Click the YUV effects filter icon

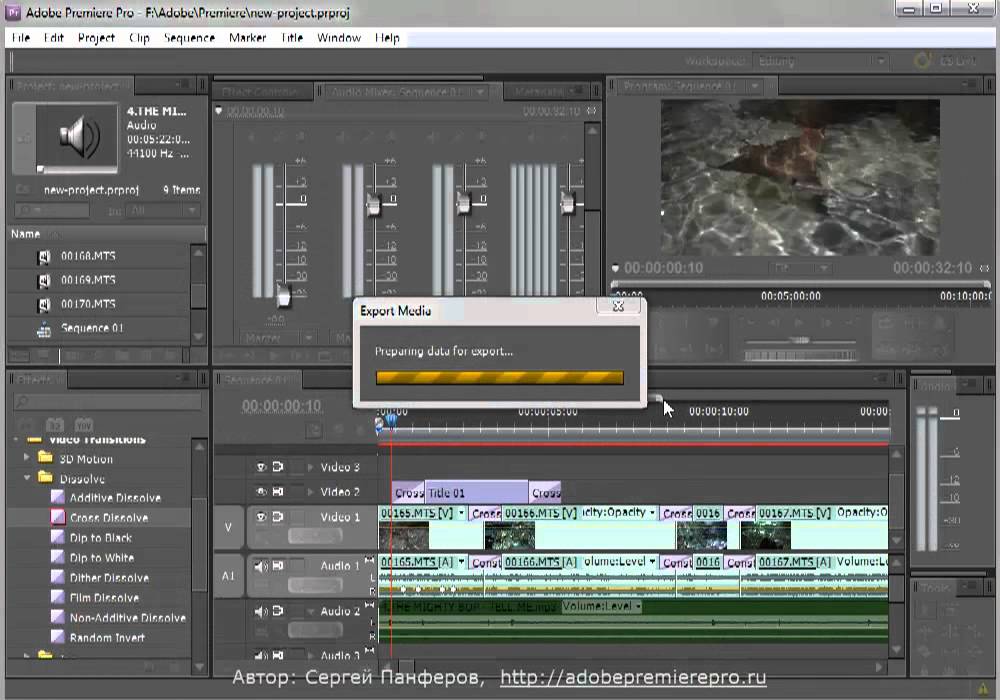pos(84,425)
